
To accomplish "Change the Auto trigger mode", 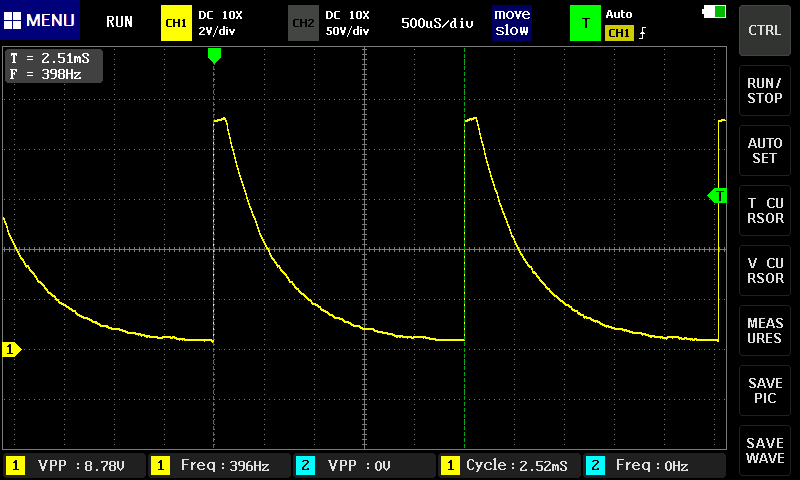I will tap(619, 14).
